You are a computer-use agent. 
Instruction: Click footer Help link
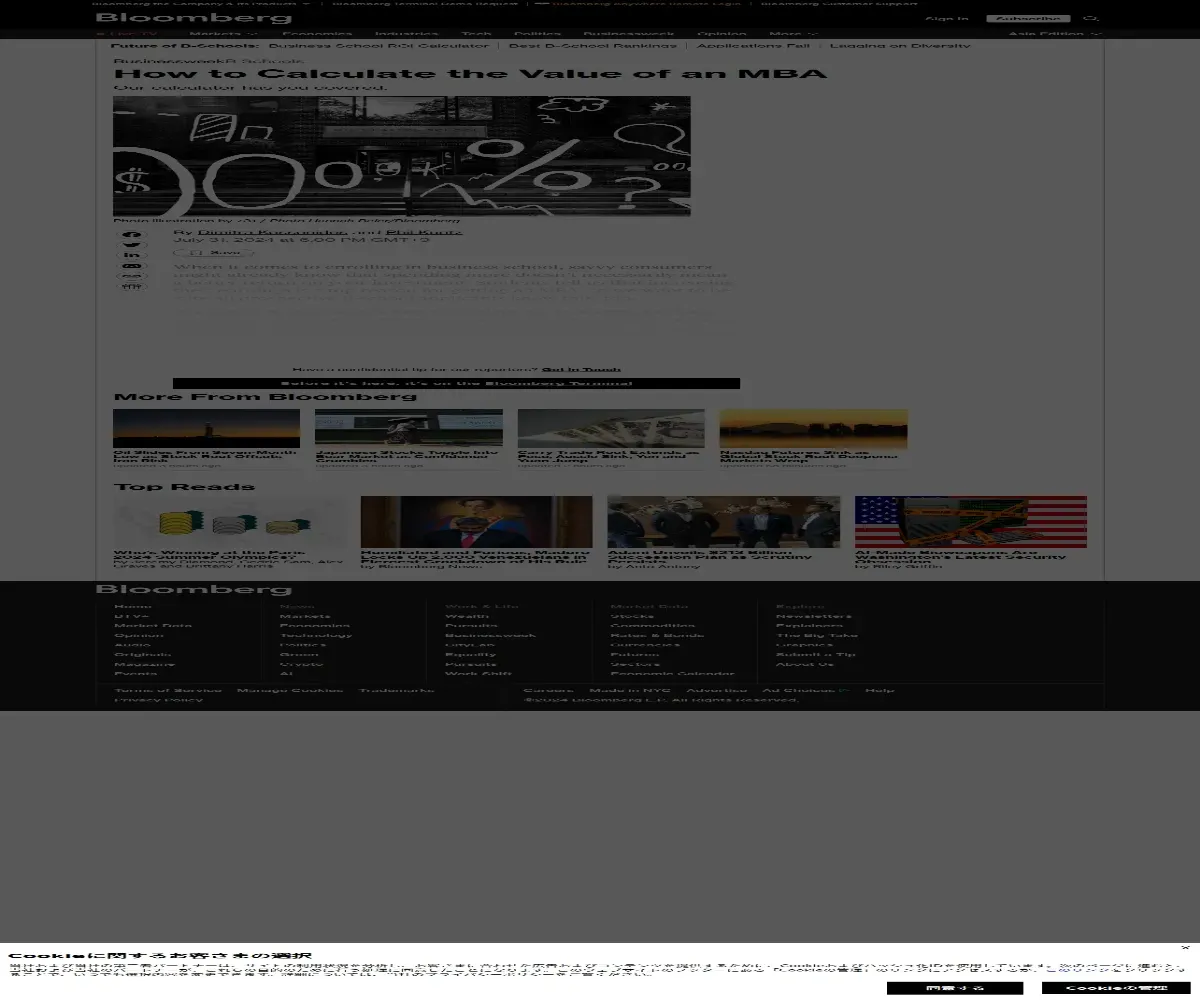point(880,690)
